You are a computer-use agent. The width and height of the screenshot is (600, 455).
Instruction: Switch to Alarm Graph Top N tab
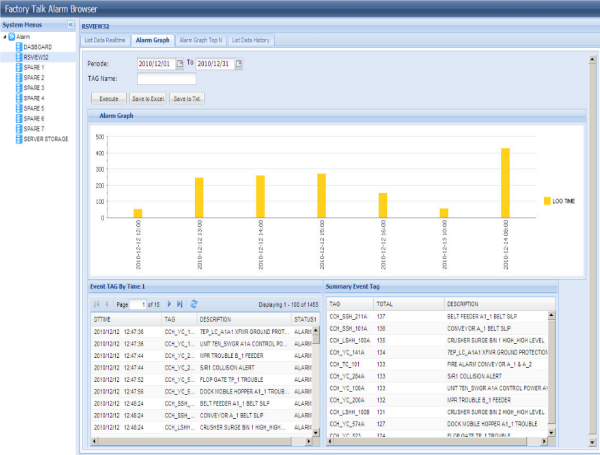[x=201, y=40]
